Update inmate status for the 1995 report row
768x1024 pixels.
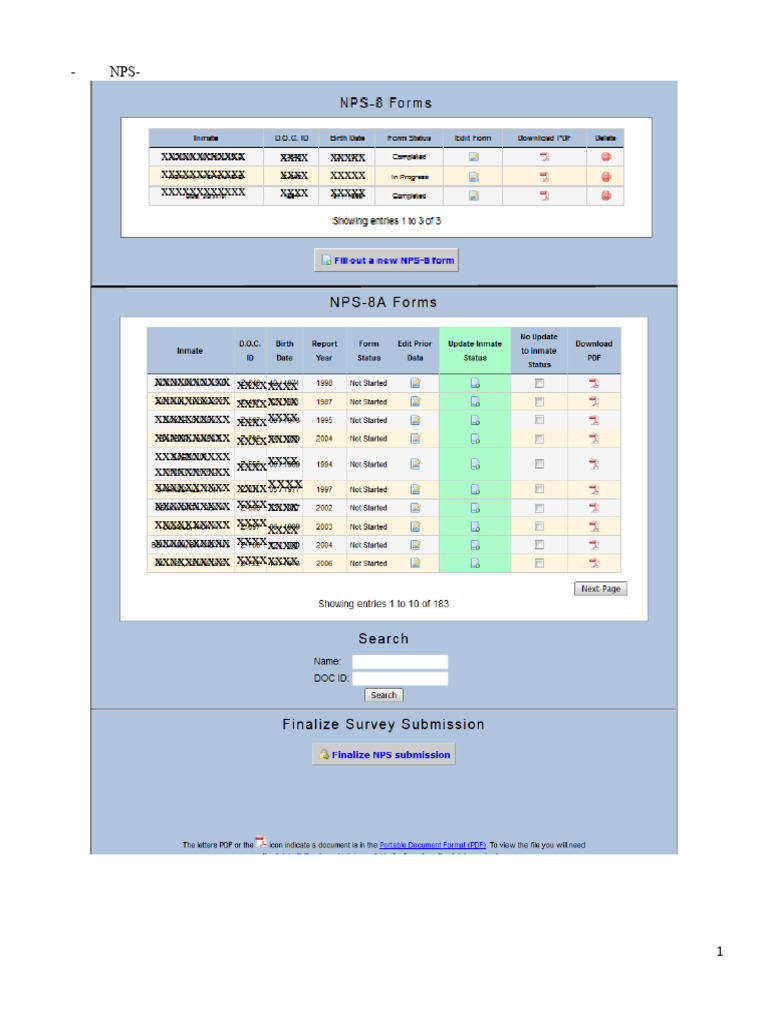tap(475, 420)
